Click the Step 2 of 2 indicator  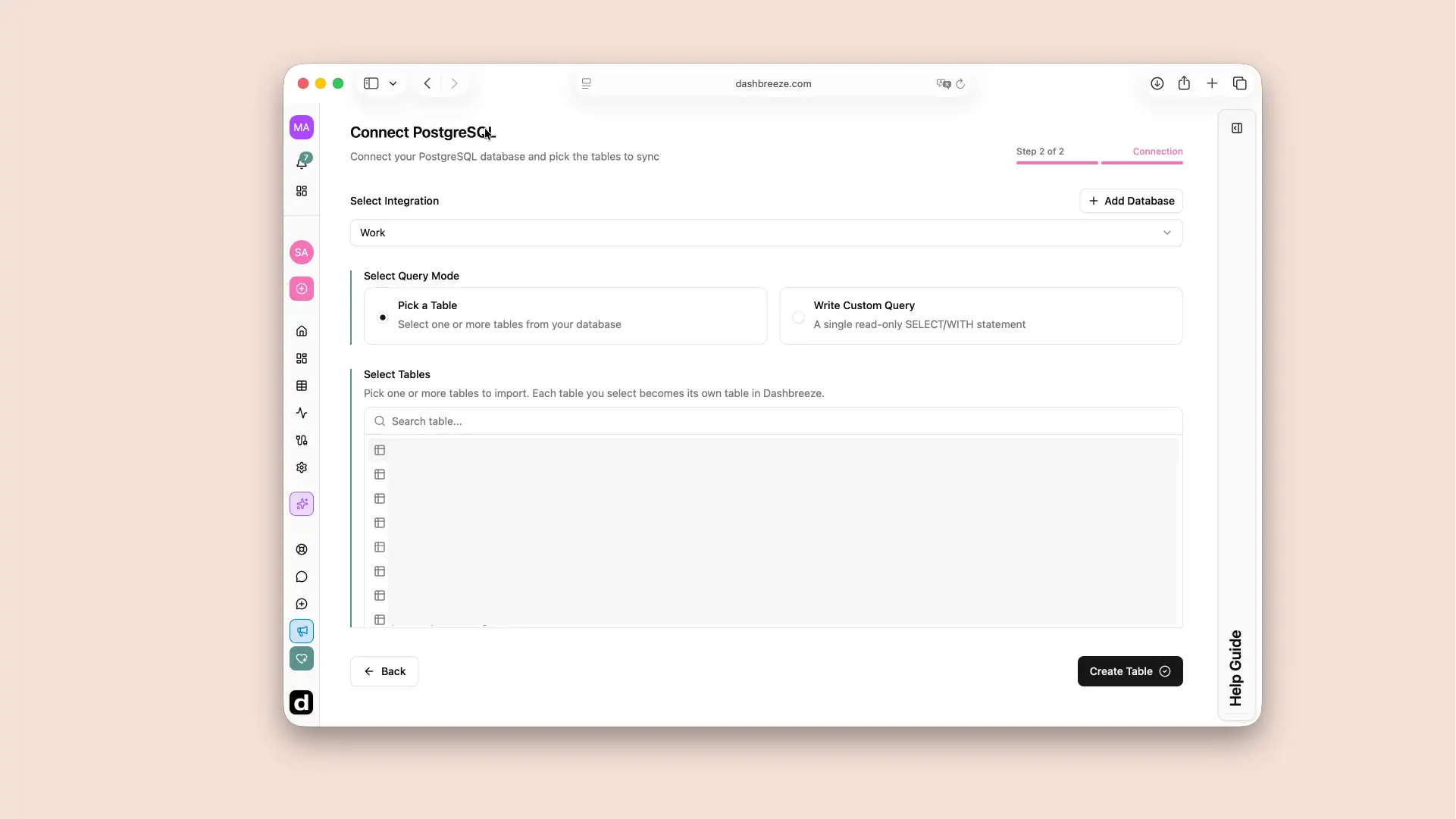(x=1040, y=152)
